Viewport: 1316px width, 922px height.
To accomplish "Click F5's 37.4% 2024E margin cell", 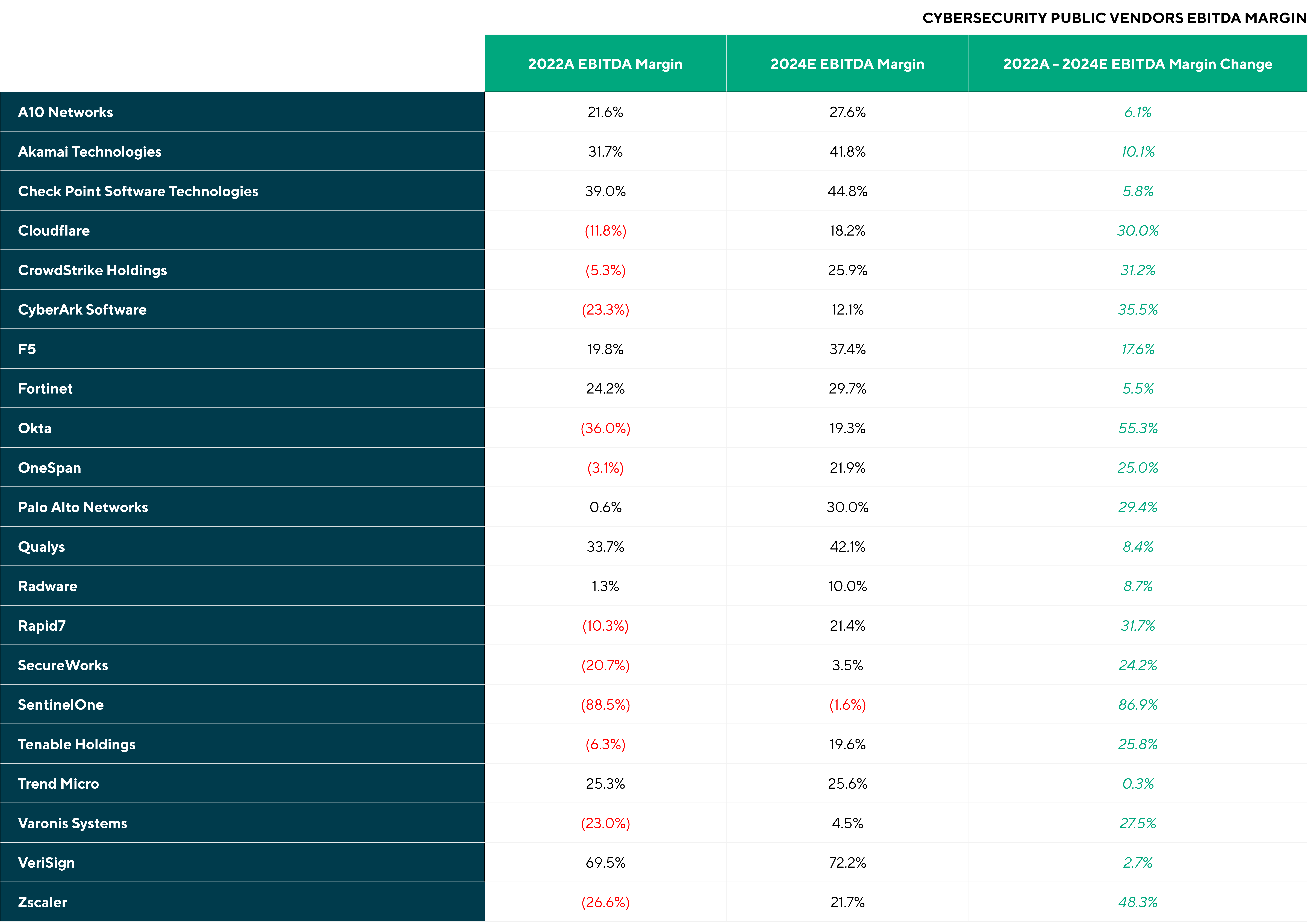I will pyautogui.click(x=847, y=349).
